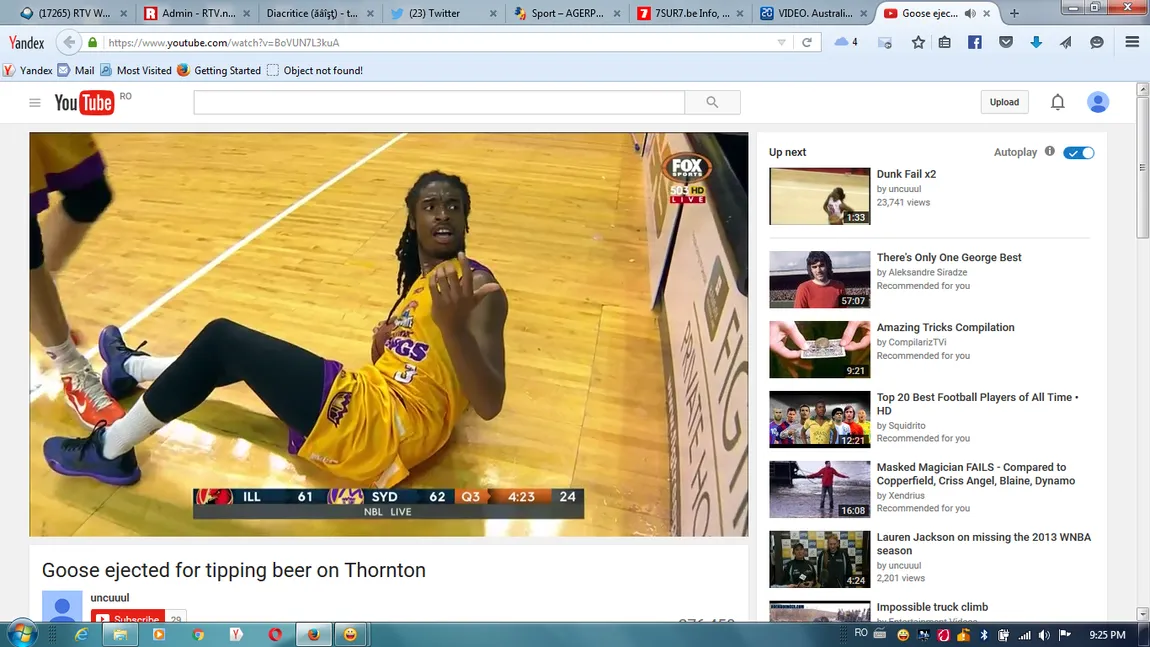Open the Mail bookmark
This screenshot has width=1150, height=647.
(76, 70)
